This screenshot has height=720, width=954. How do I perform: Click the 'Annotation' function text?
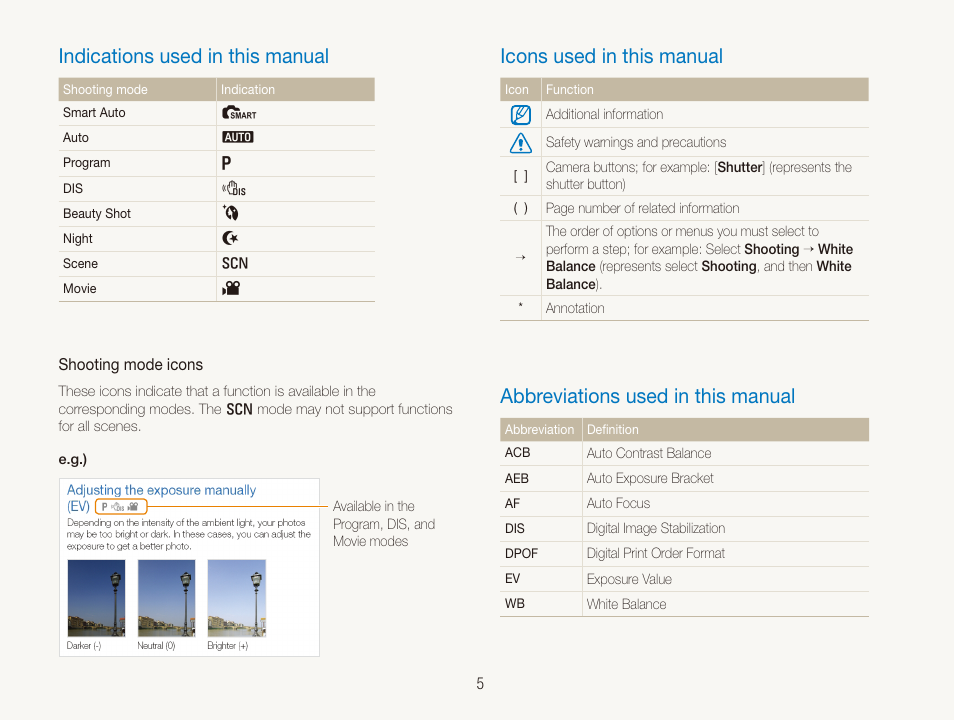pos(575,309)
